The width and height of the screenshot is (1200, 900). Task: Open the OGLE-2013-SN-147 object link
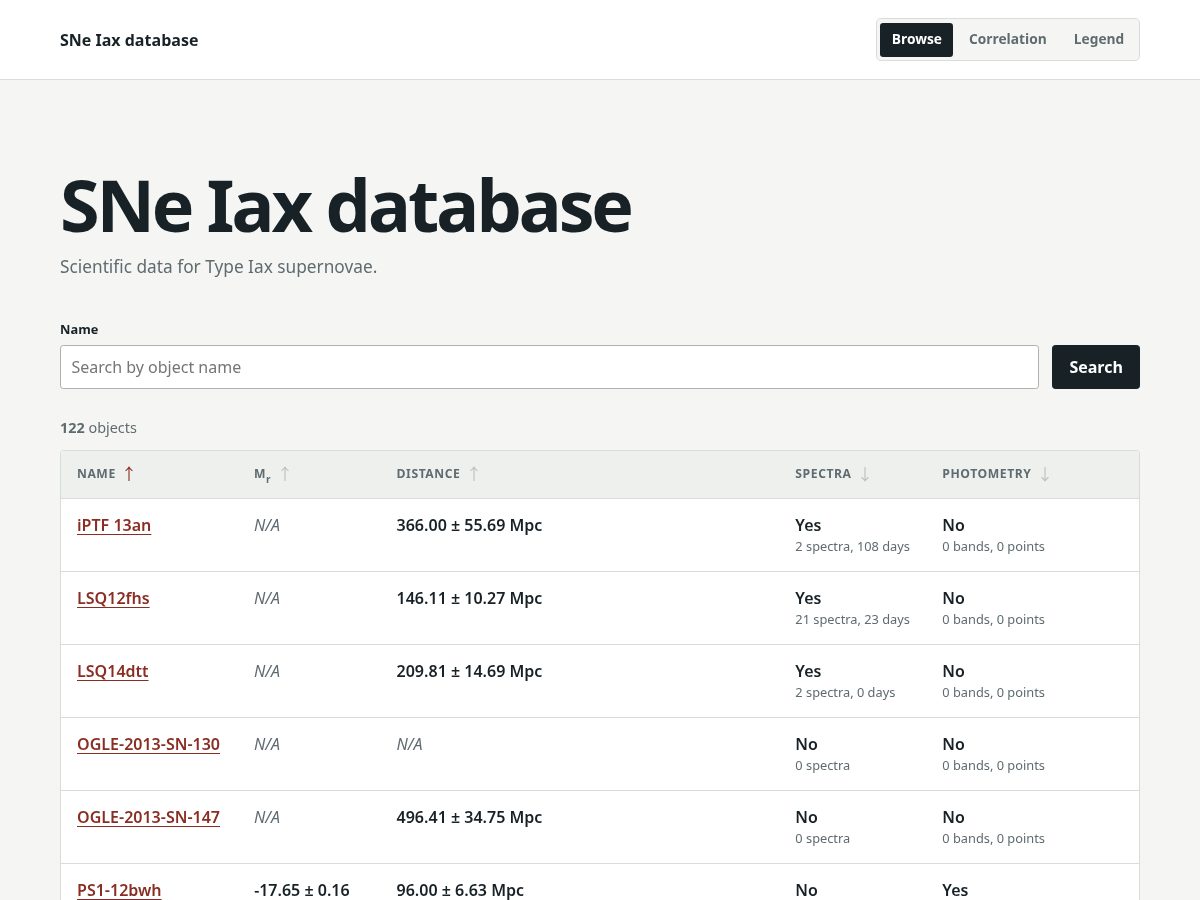pos(148,818)
